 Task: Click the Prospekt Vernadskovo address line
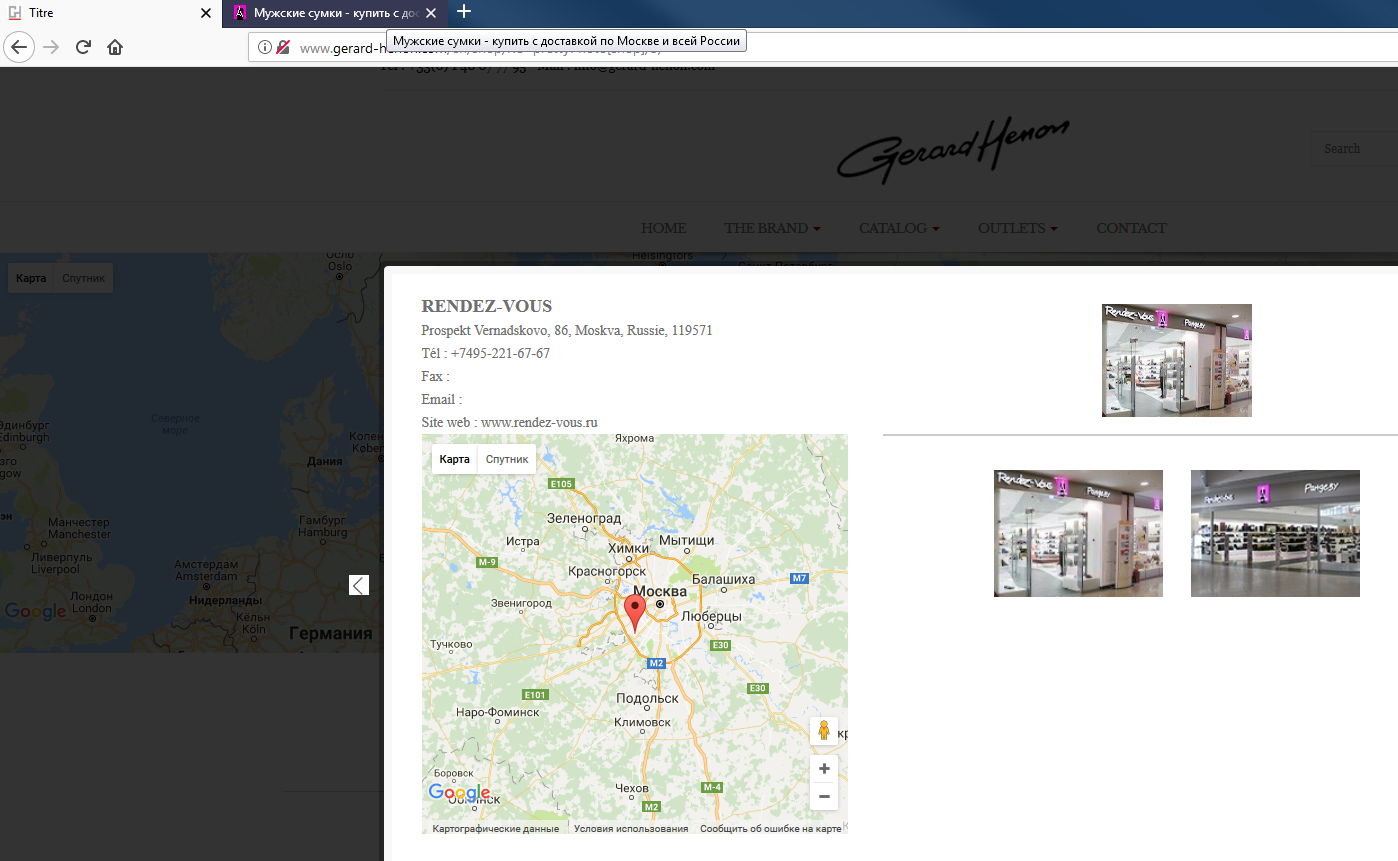tap(567, 330)
